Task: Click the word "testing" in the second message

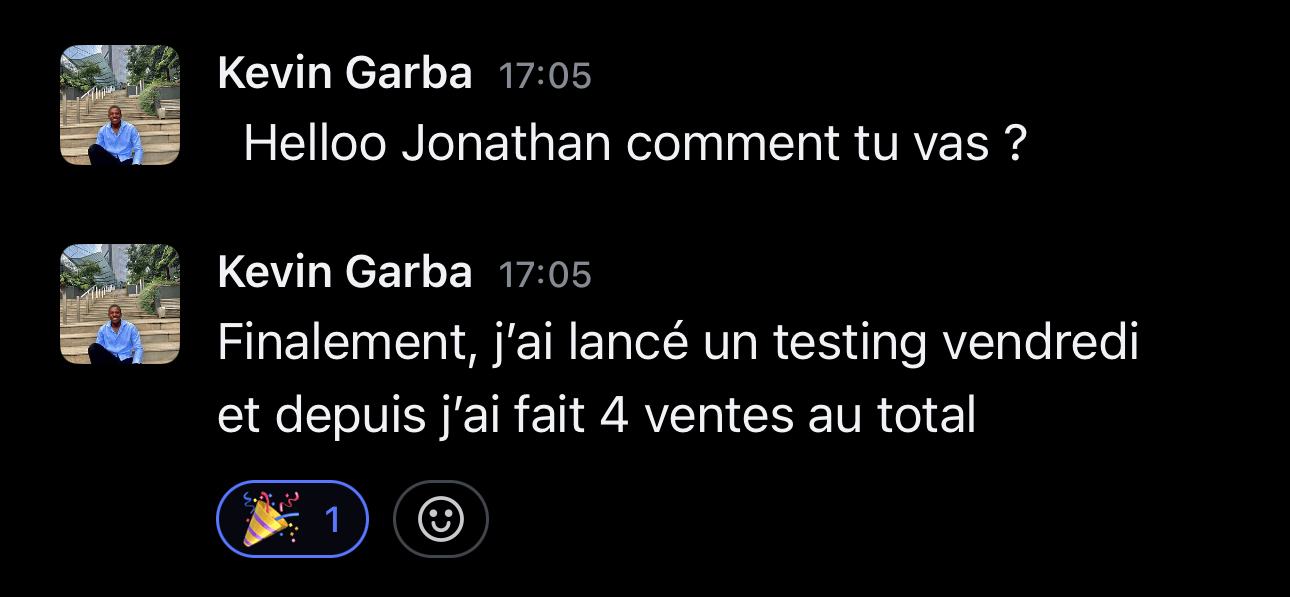Action: tap(853, 345)
